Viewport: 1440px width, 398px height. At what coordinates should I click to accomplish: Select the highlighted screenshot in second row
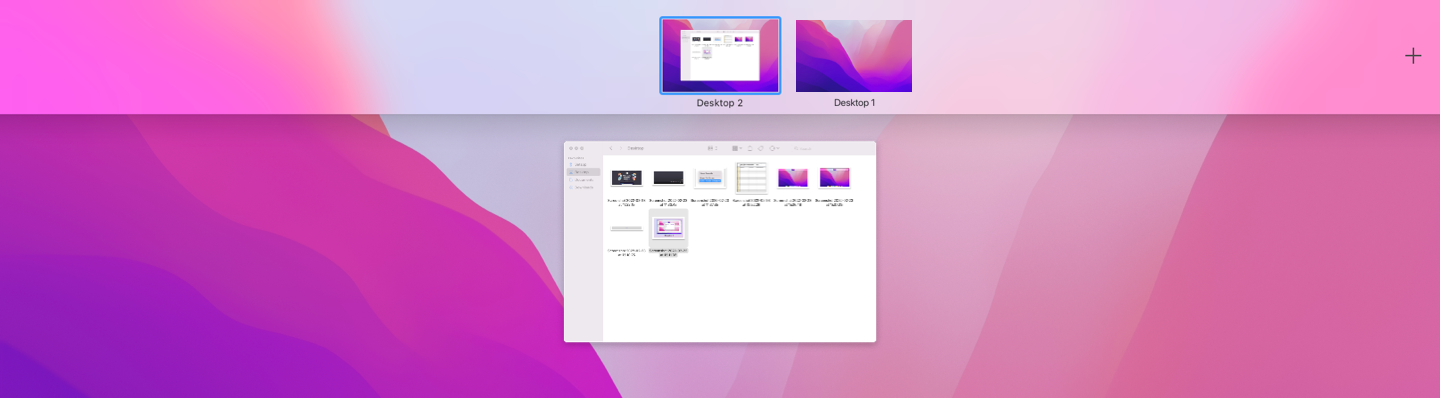(668, 228)
